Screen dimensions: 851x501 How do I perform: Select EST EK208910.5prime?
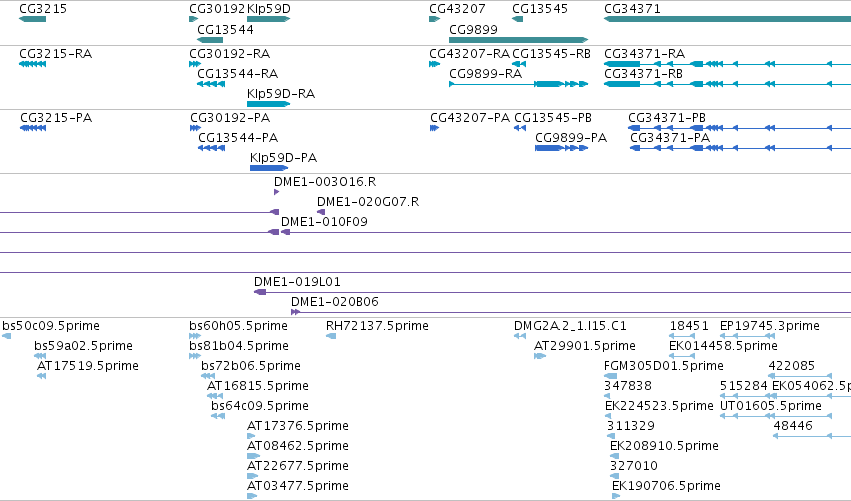coord(664,446)
